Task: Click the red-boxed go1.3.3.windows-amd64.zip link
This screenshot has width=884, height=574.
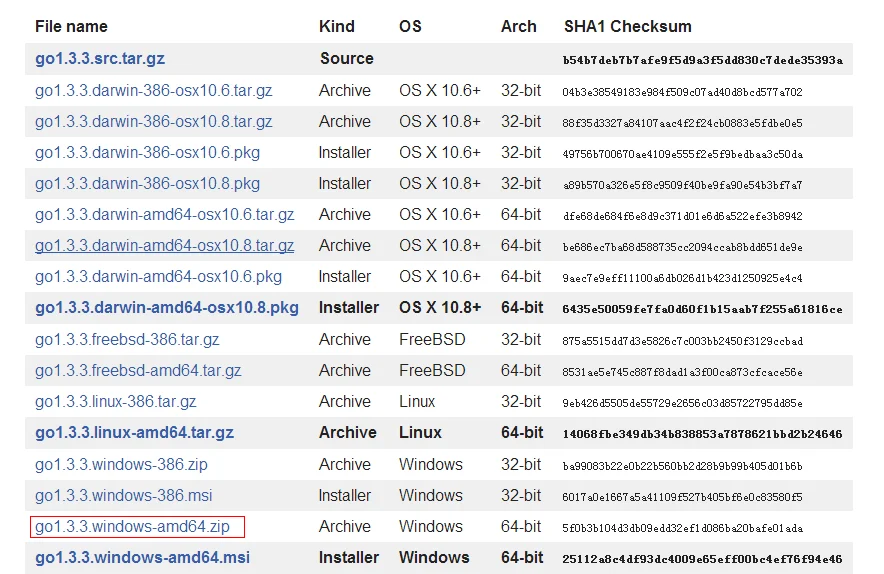Action: click(x=132, y=526)
